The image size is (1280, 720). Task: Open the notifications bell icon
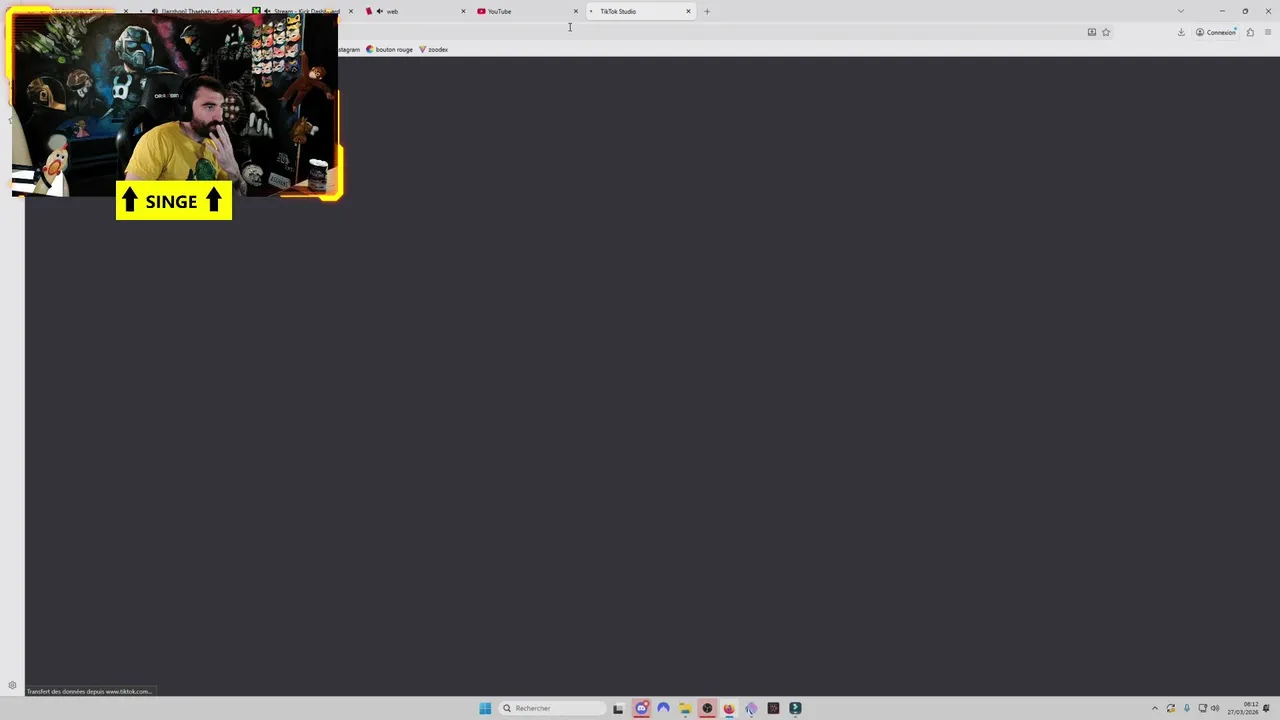tap(1267, 708)
